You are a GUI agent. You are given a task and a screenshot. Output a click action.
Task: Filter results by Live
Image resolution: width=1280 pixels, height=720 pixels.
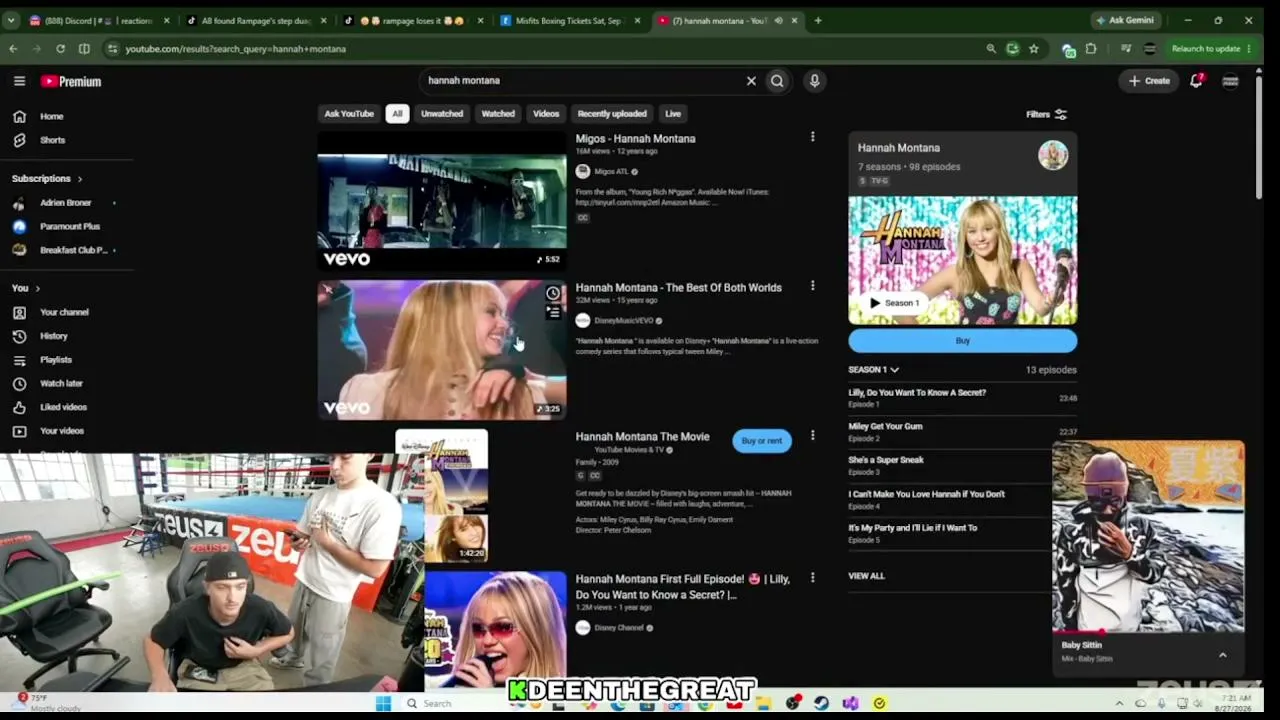point(673,114)
